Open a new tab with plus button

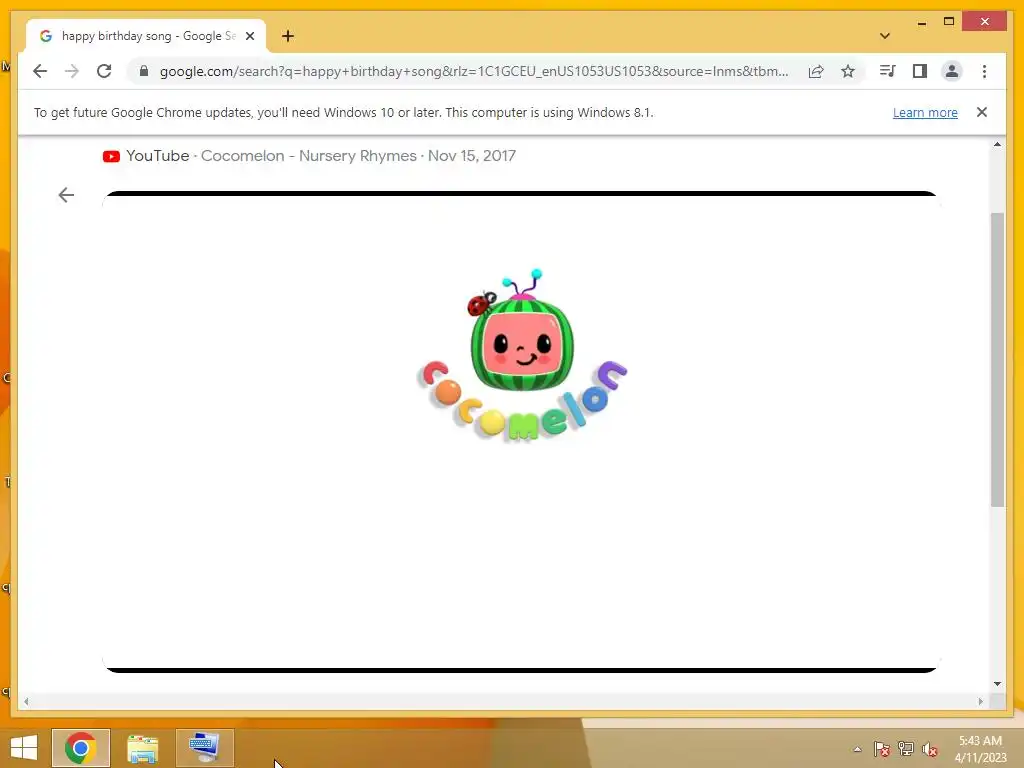click(288, 36)
